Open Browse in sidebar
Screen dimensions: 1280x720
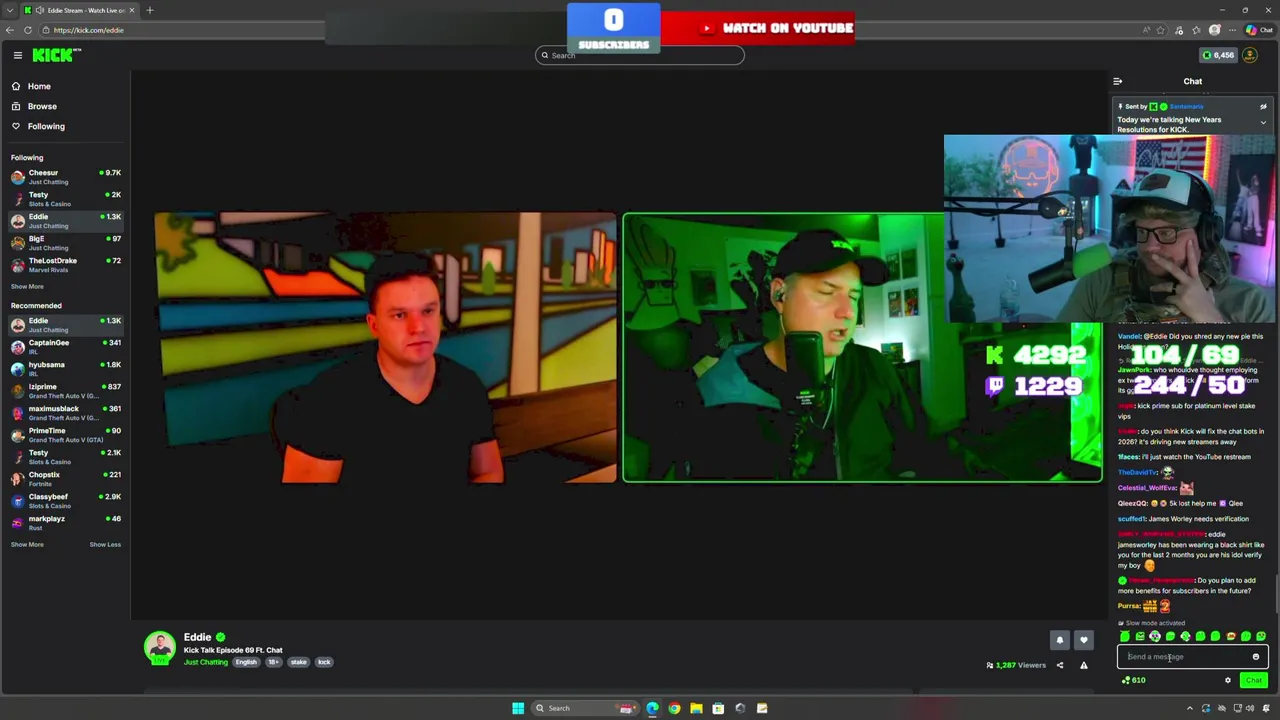click(42, 106)
